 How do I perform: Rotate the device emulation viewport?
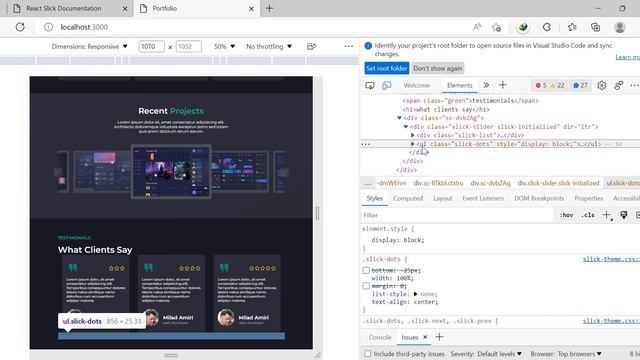pos(311,47)
